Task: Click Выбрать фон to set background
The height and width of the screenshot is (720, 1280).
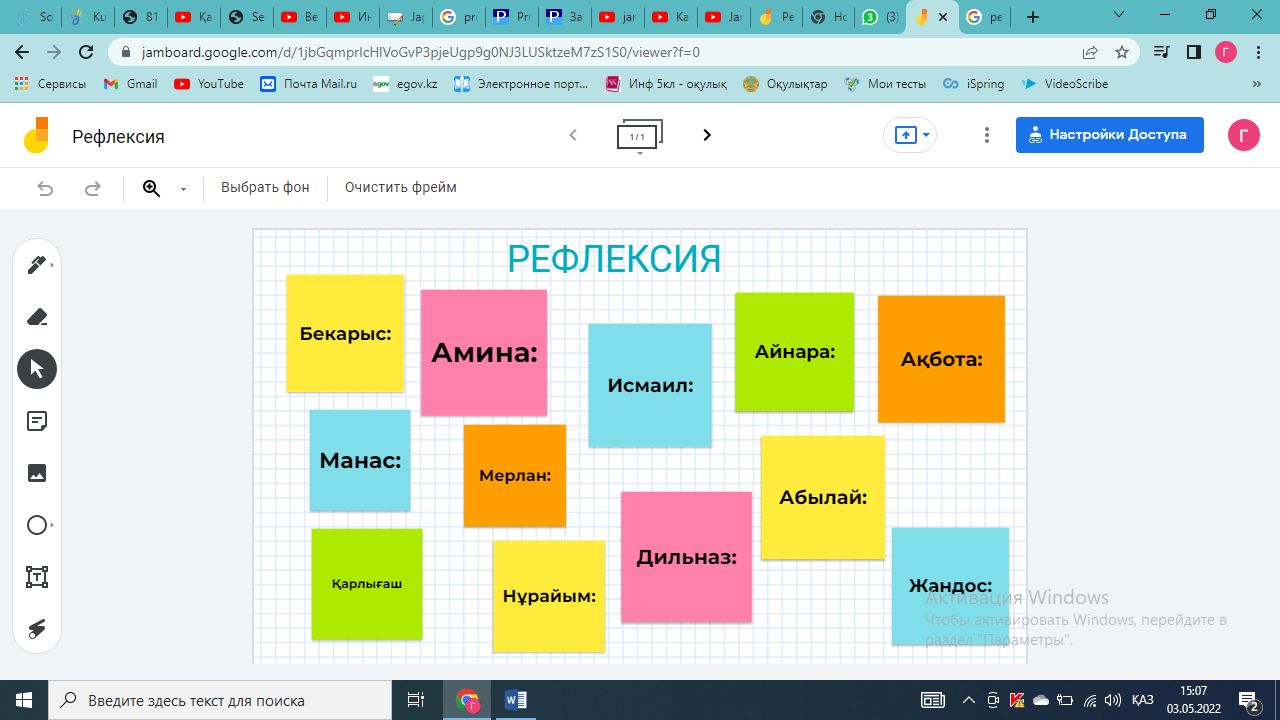Action: 265,188
